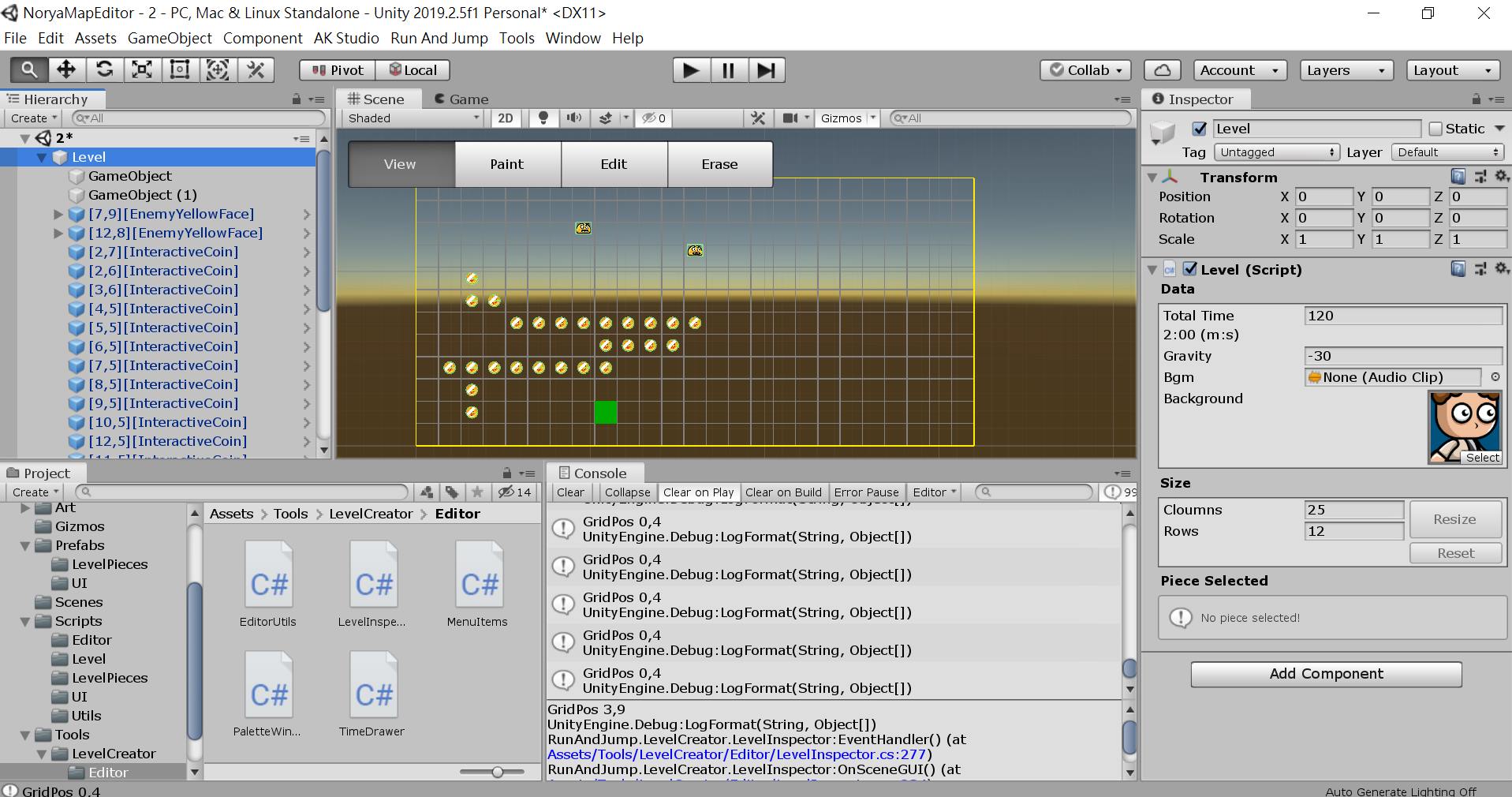Select the Rect transform tool
1512x797 pixels.
pyautogui.click(x=180, y=69)
